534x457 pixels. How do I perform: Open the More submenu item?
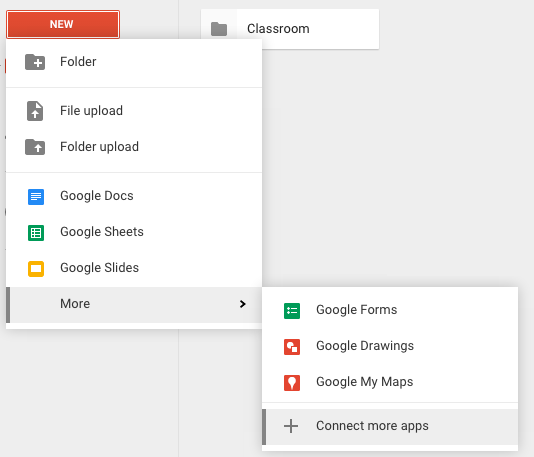[x=134, y=304]
